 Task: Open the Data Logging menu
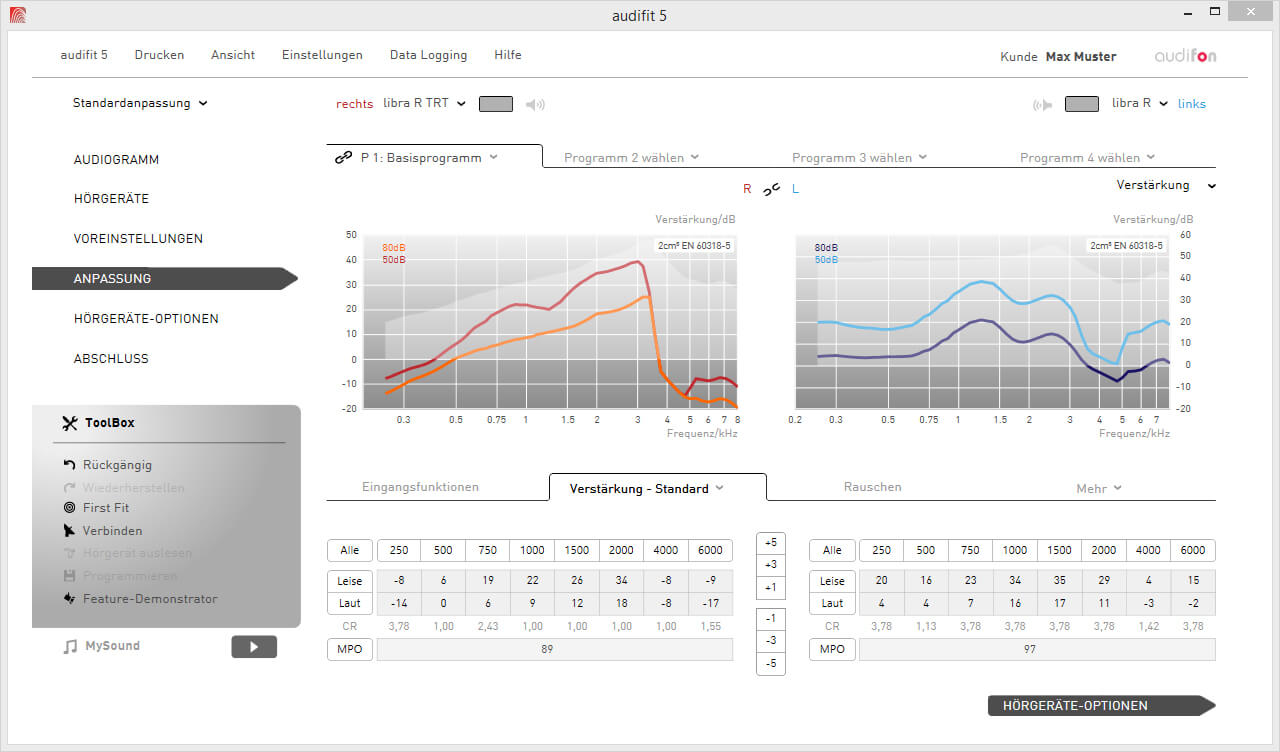coord(428,55)
